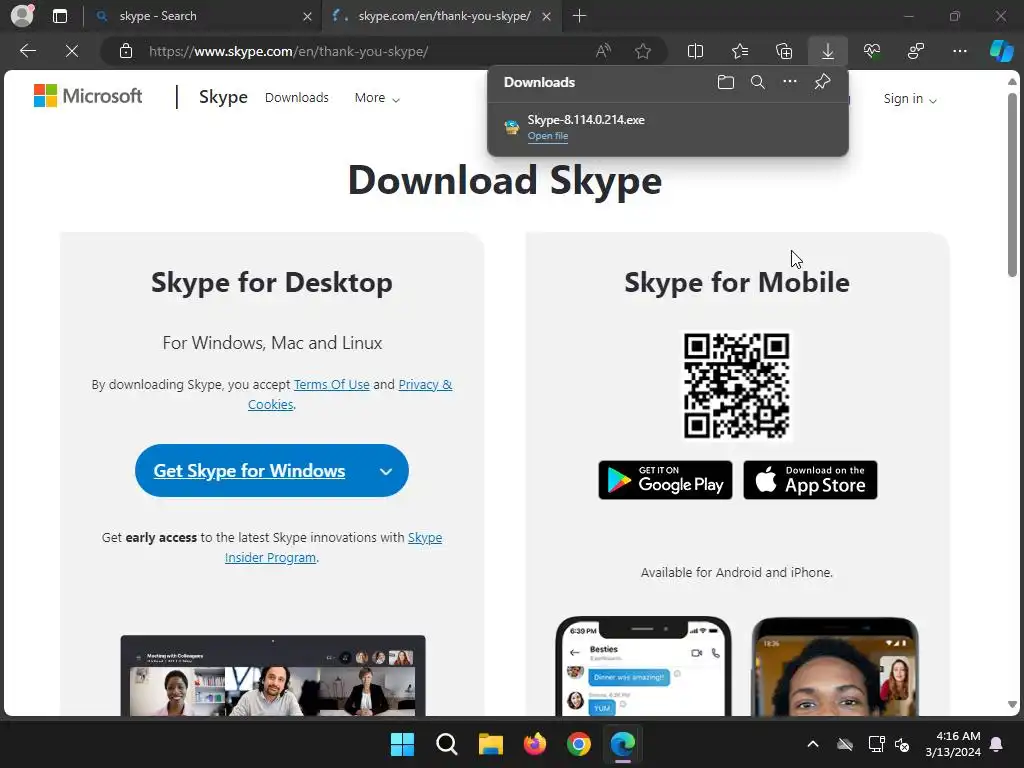Image resolution: width=1024 pixels, height=768 pixels.
Task: Launch Chrome from the taskbar
Action: (x=579, y=744)
